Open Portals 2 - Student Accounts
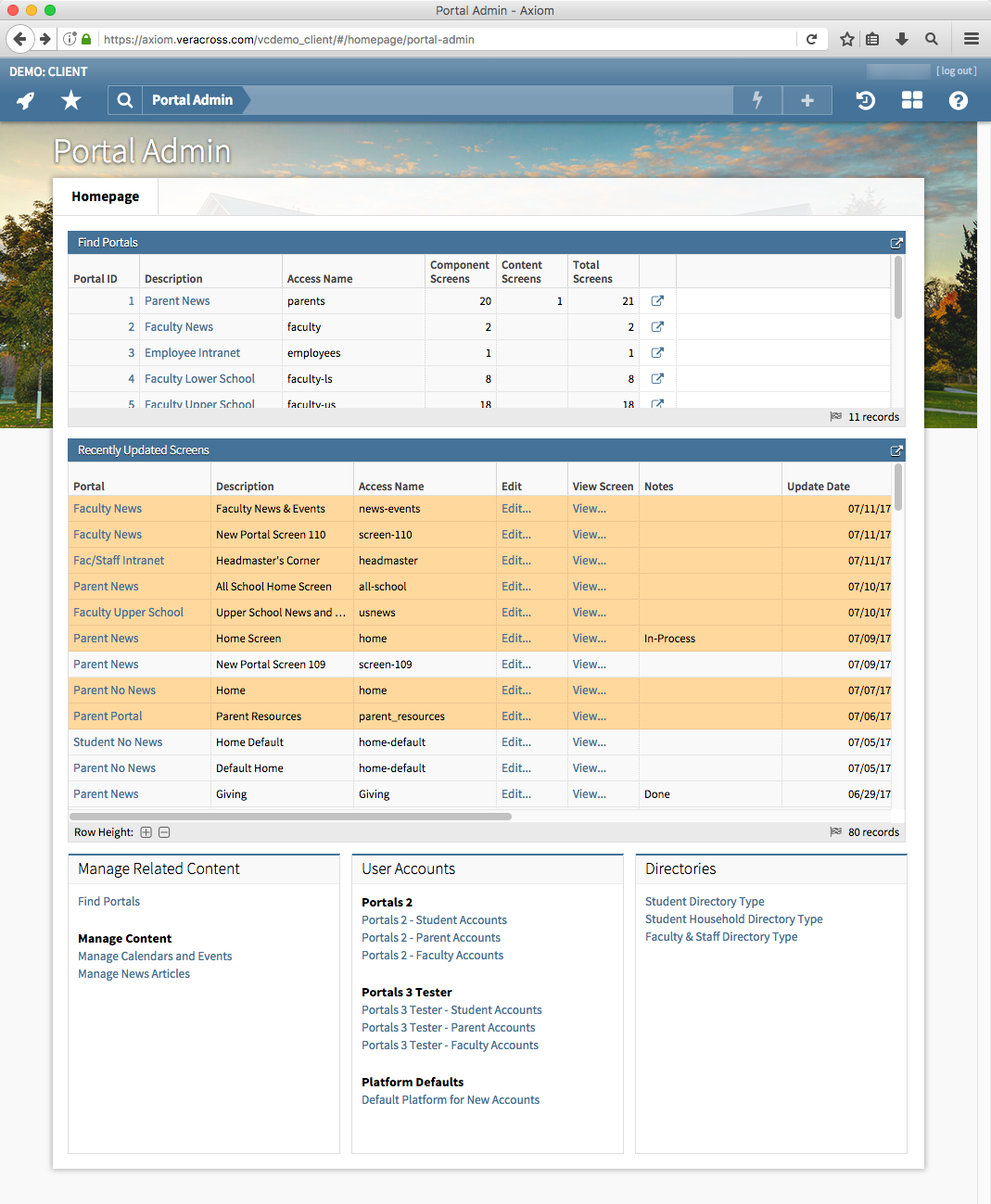 [x=434, y=919]
